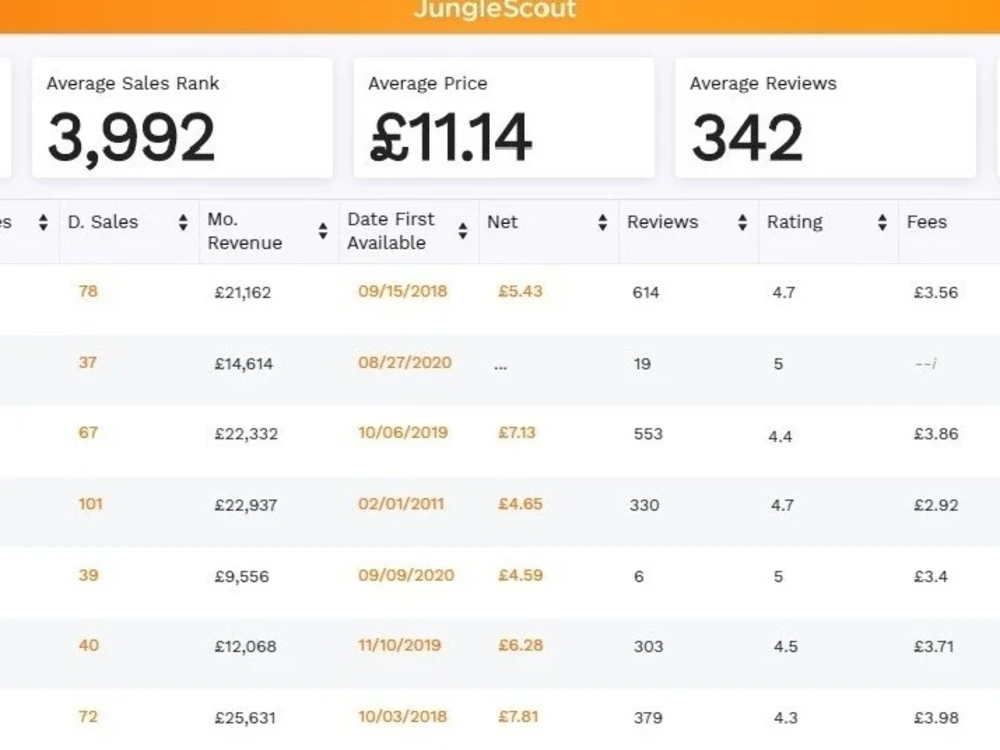Sort by Rating column arrows
This screenshot has width=1000, height=750.
[882, 223]
